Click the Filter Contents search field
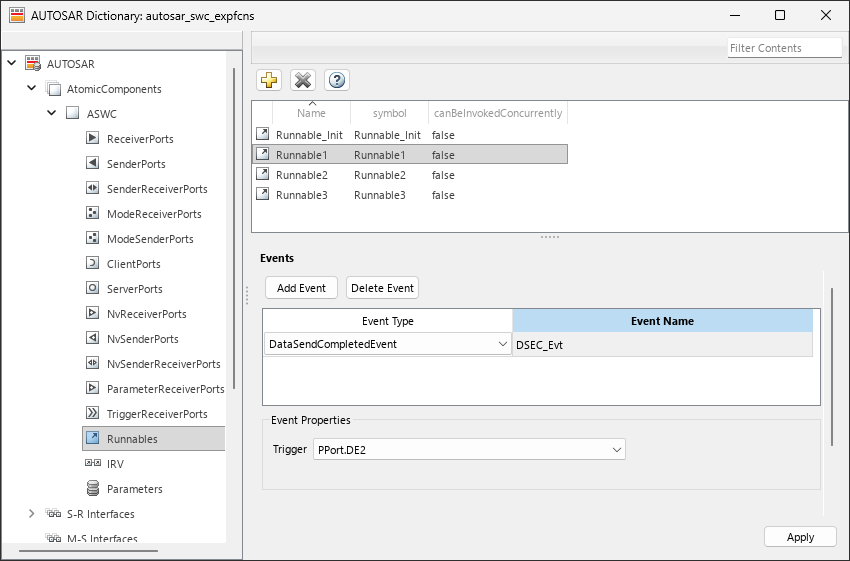The height and width of the screenshot is (561, 850). point(784,48)
